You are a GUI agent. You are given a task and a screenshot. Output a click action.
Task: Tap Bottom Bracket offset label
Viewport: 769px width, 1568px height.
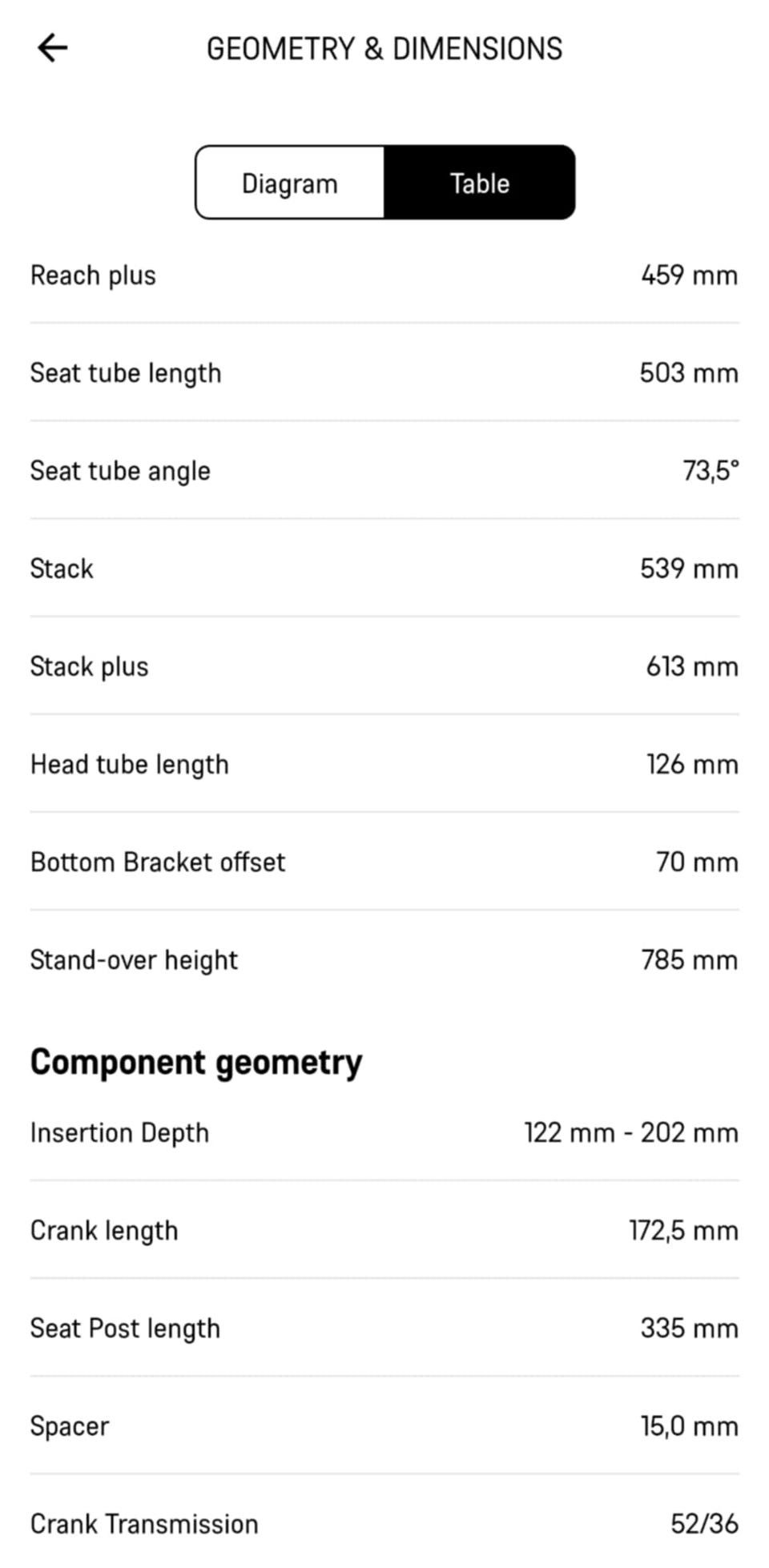158,862
